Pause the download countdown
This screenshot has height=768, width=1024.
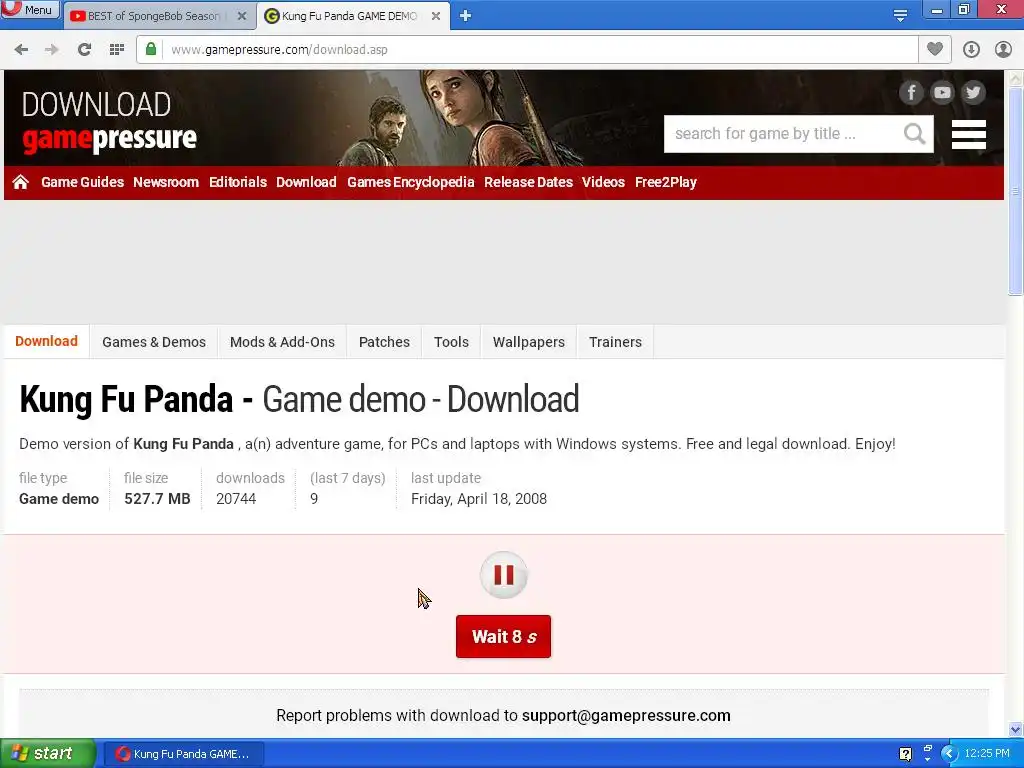(504, 575)
